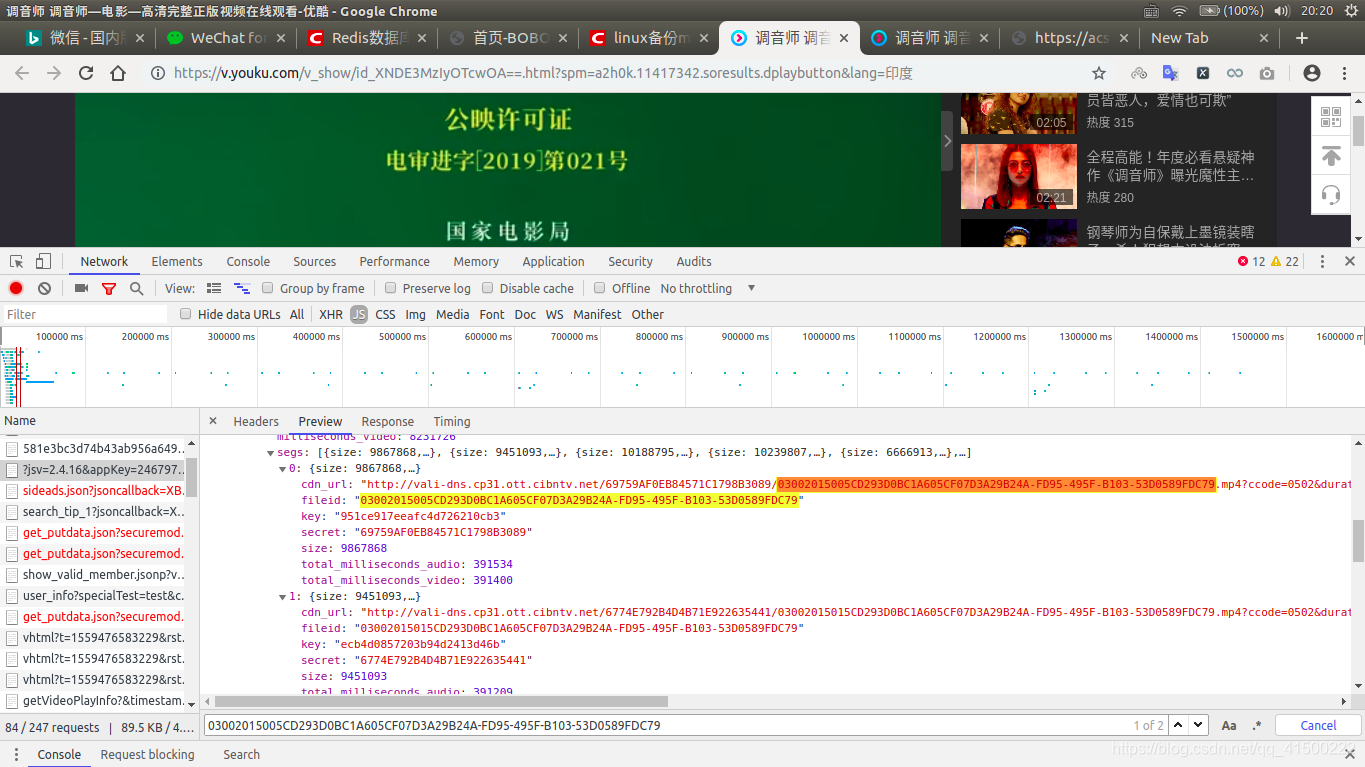Click the 02:05 video thumbnail
Viewport: 1365px width, 767px height.
1019,113
